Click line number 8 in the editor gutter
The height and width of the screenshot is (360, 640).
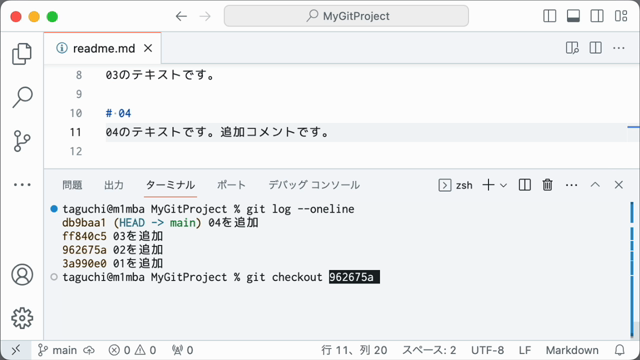[x=79, y=75]
